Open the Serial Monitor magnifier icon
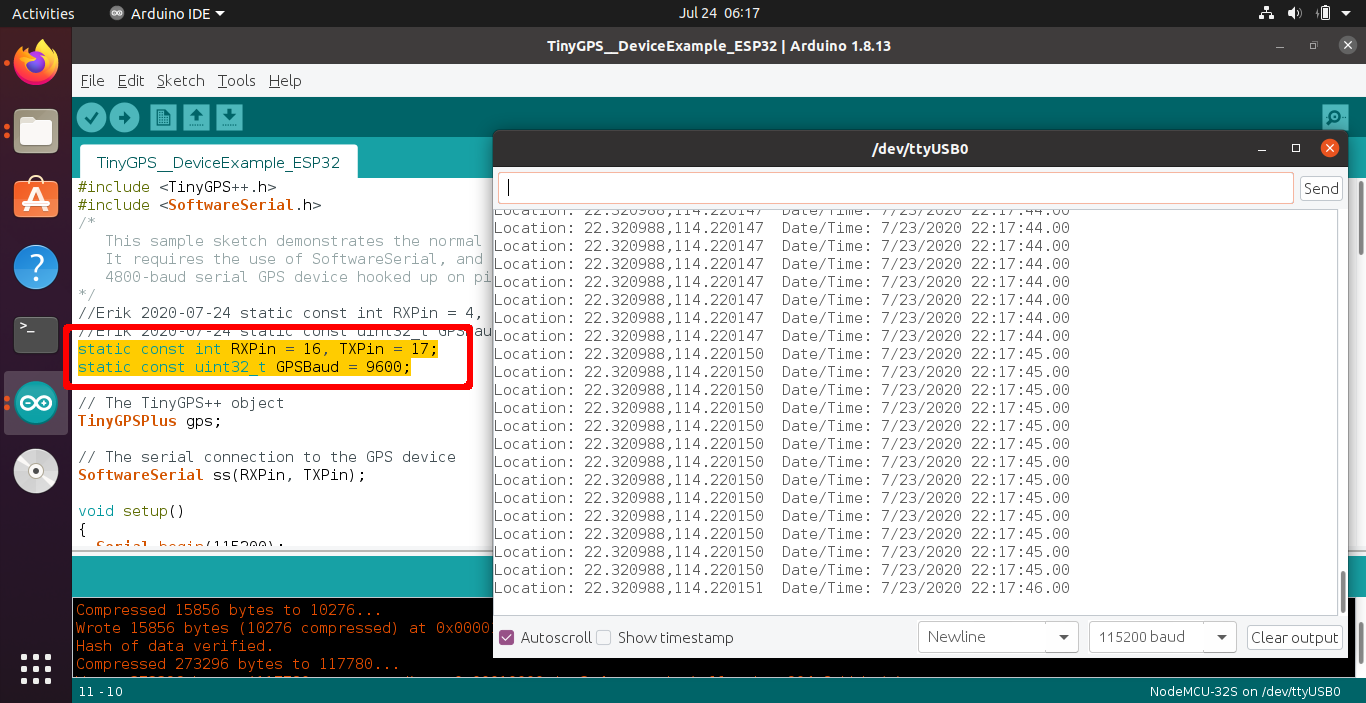The height and width of the screenshot is (703, 1366). click(x=1334, y=117)
